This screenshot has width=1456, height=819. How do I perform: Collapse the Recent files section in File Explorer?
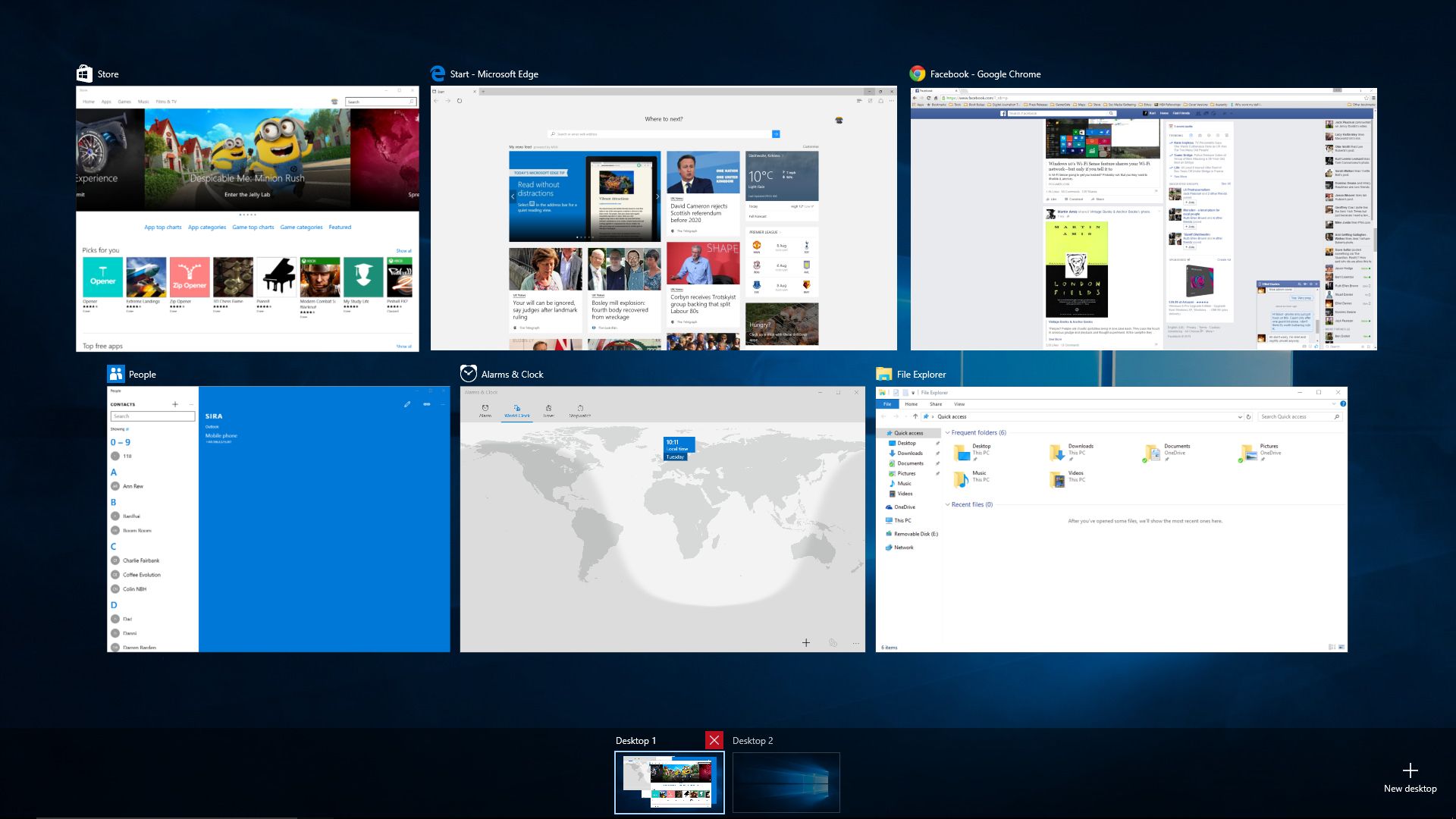[947, 504]
